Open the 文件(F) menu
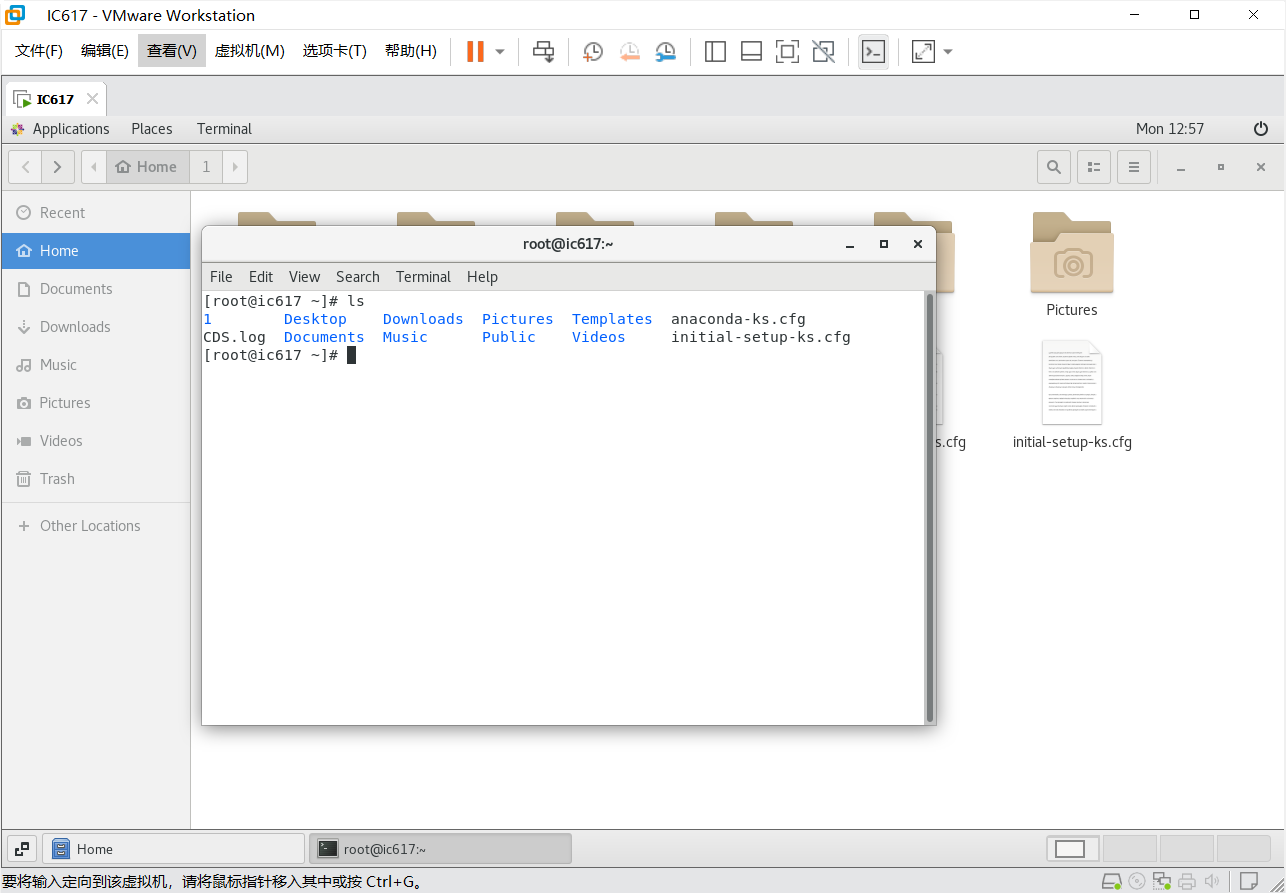This screenshot has width=1286, height=893. point(39,51)
